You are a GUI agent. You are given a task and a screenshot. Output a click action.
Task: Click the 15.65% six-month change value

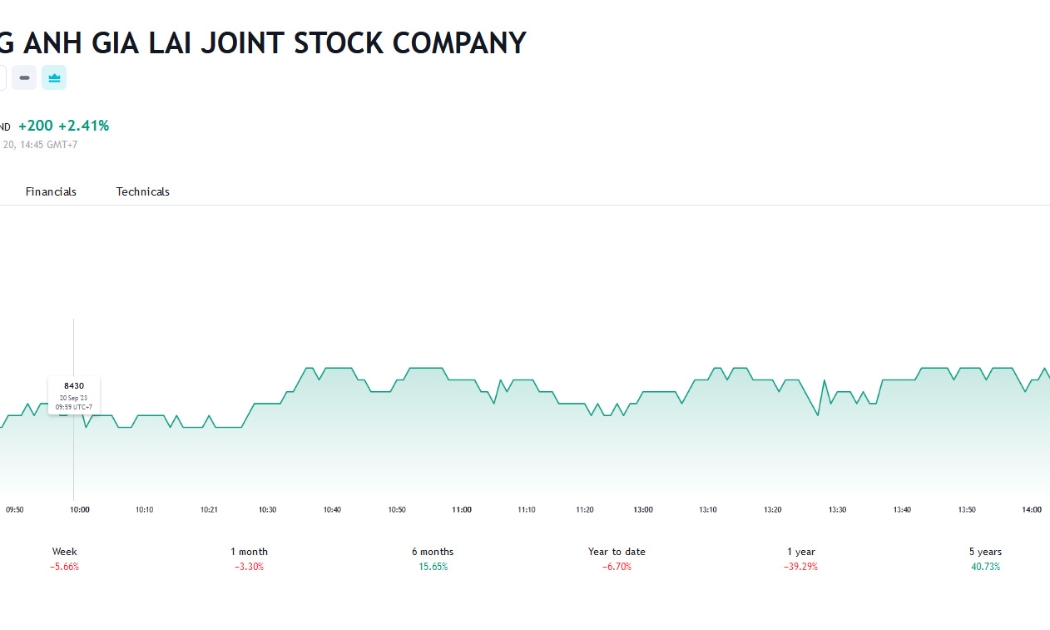point(433,566)
